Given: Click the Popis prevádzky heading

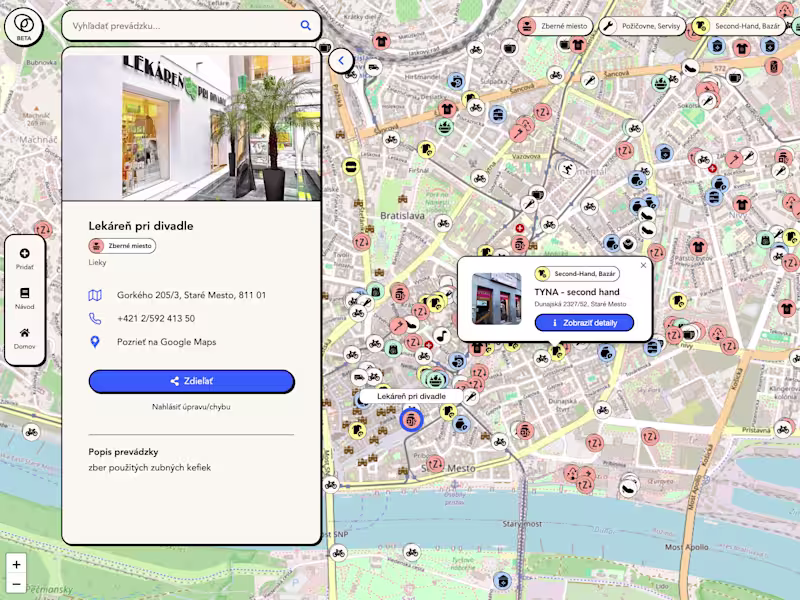Looking at the screenshot, I should [123, 452].
